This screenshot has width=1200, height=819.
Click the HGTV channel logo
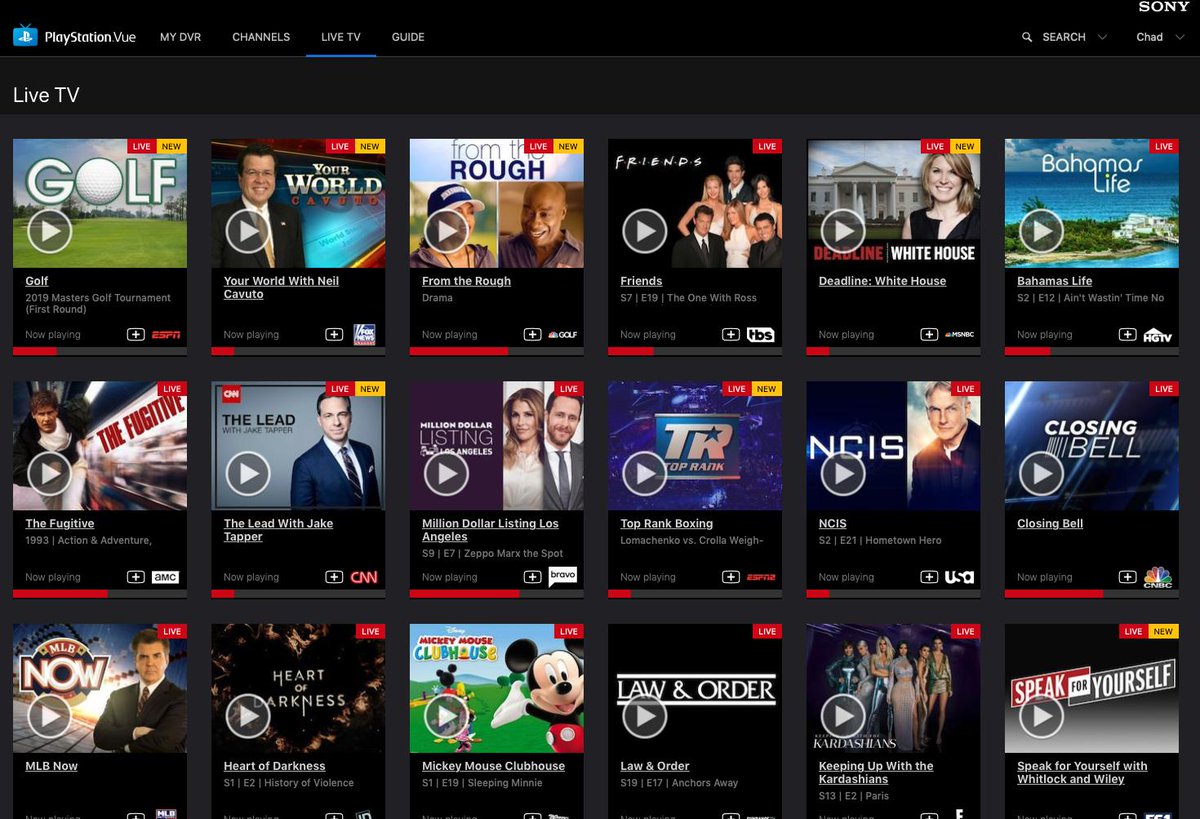click(1158, 335)
